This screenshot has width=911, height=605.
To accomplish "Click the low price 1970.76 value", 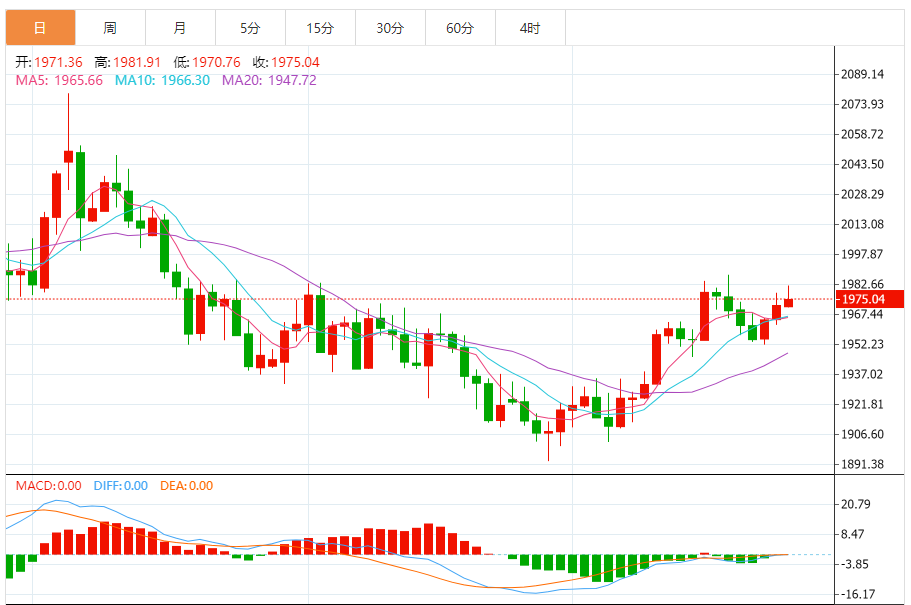I will coord(216,62).
